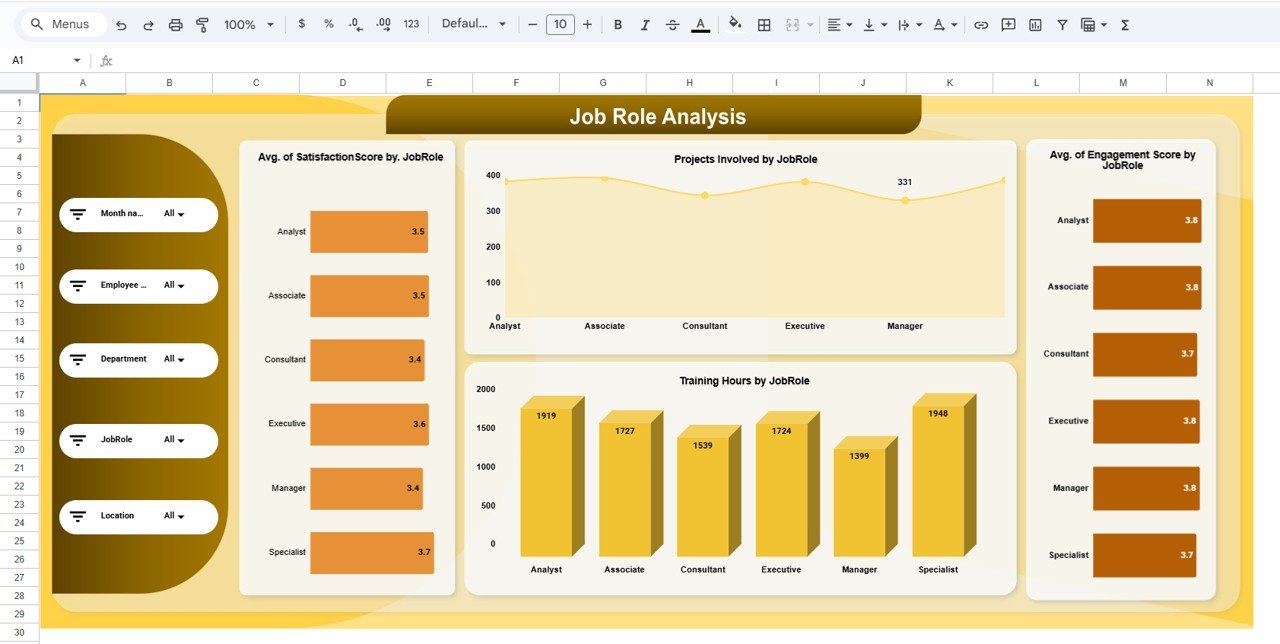This screenshot has width=1280, height=644.
Task: Select the paint format tool
Action: pyautogui.click(x=201, y=24)
